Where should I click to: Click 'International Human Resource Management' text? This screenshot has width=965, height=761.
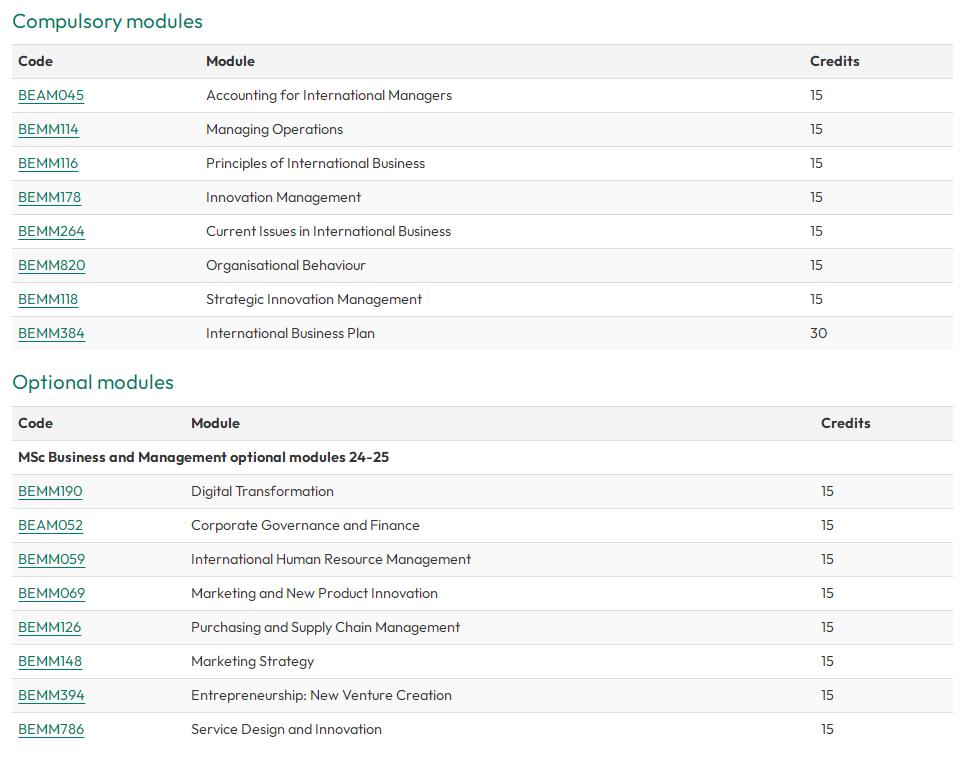[x=331, y=559]
